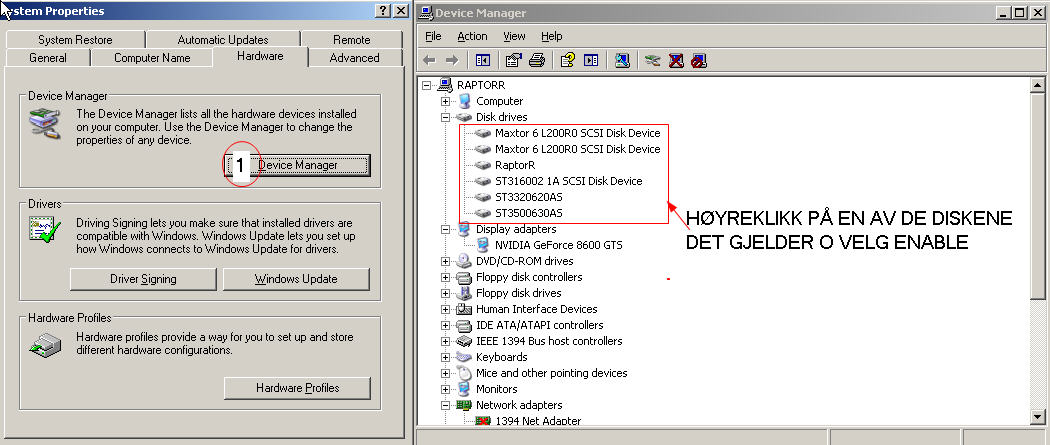
Task: Click the Human Interface Devices icon
Action: (464, 309)
